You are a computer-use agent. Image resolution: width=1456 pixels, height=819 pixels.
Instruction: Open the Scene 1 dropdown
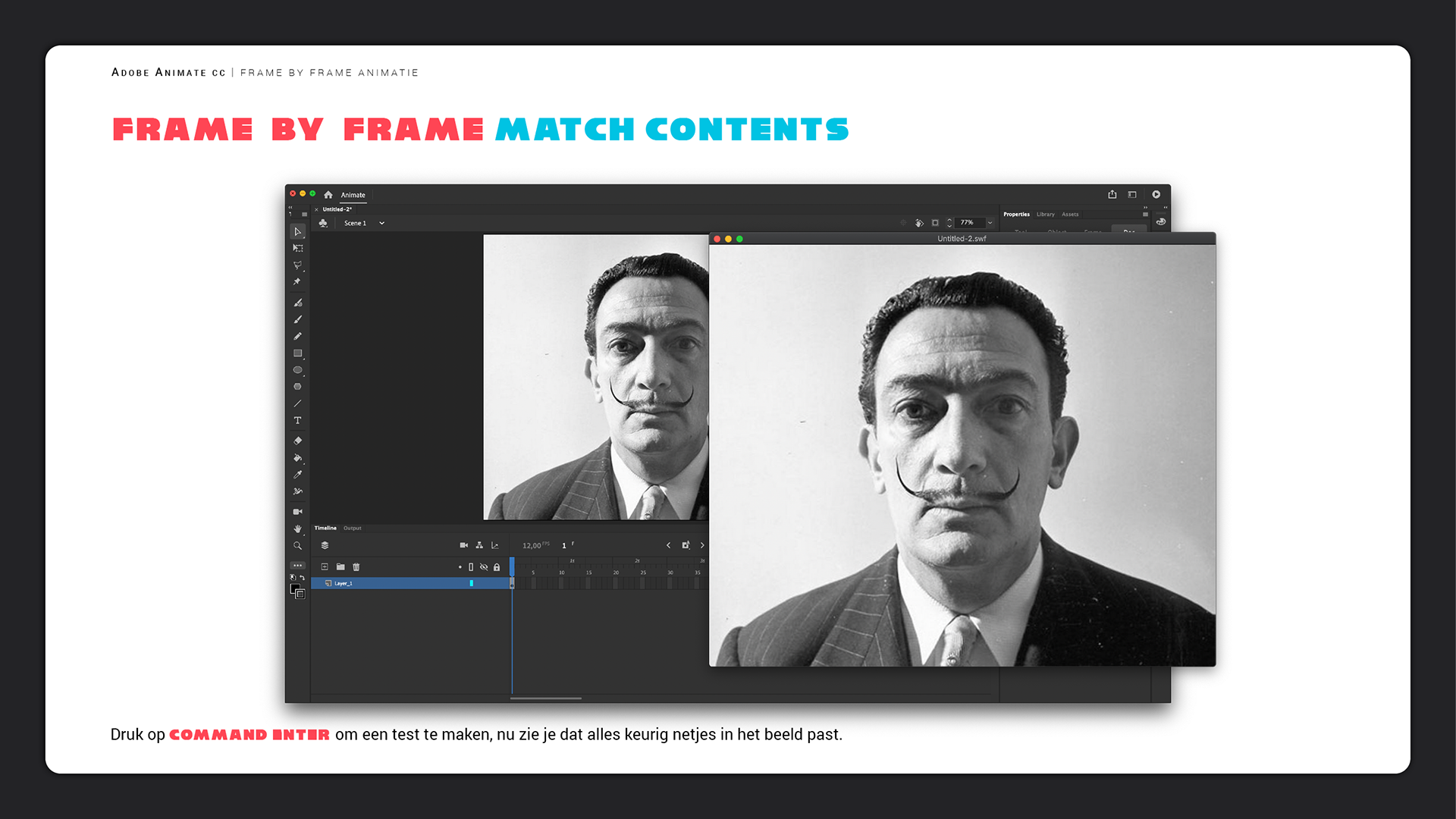[381, 223]
